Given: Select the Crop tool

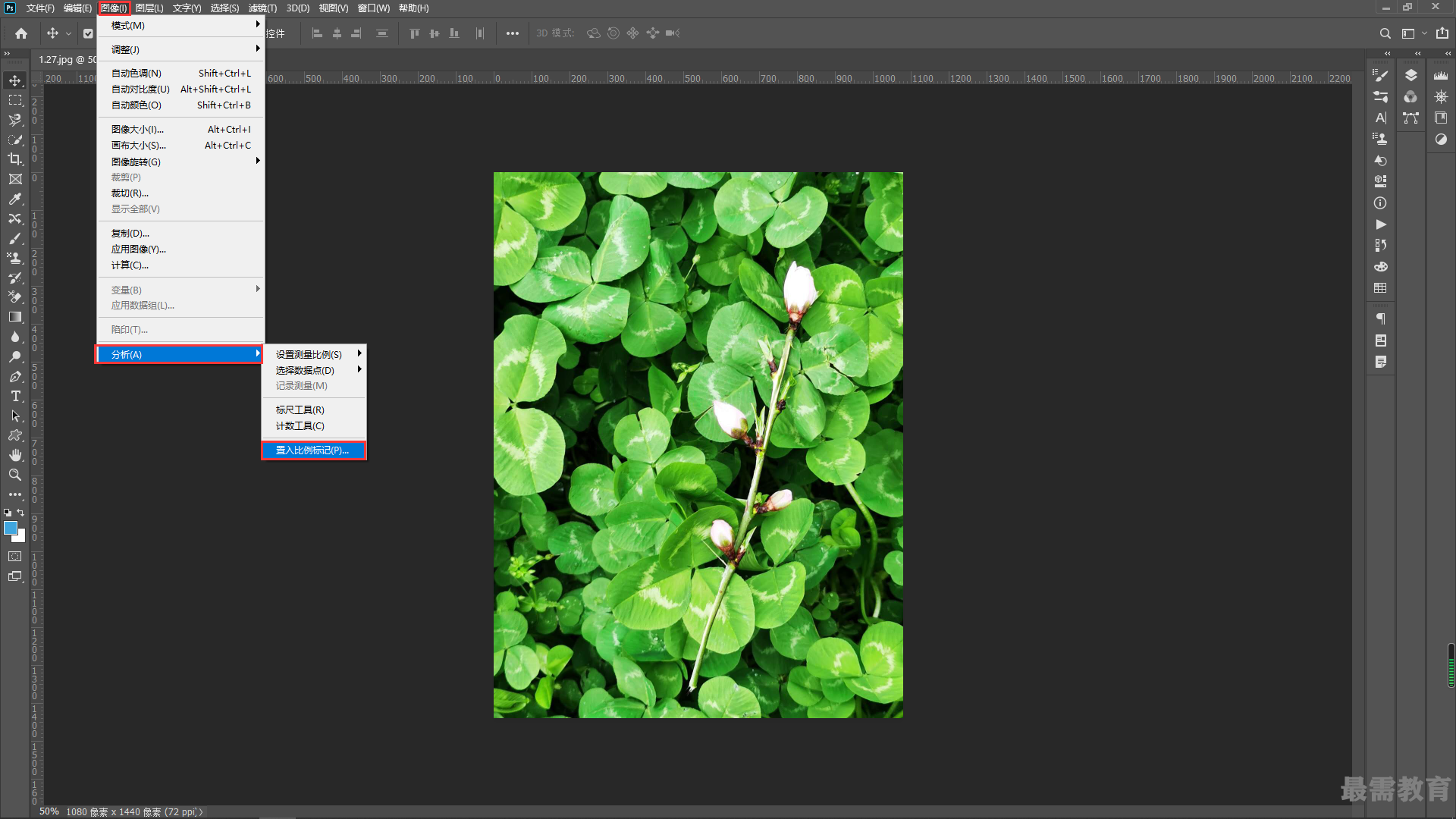Looking at the screenshot, I should click(x=15, y=159).
